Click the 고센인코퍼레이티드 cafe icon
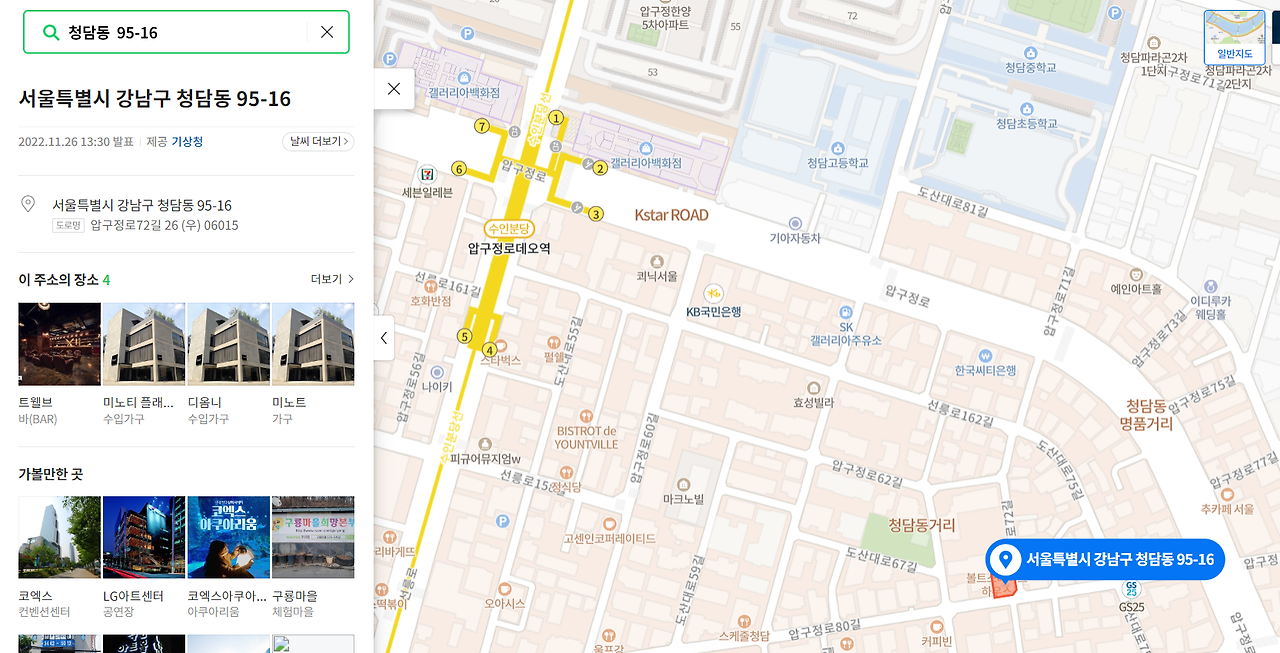 (x=609, y=523)
